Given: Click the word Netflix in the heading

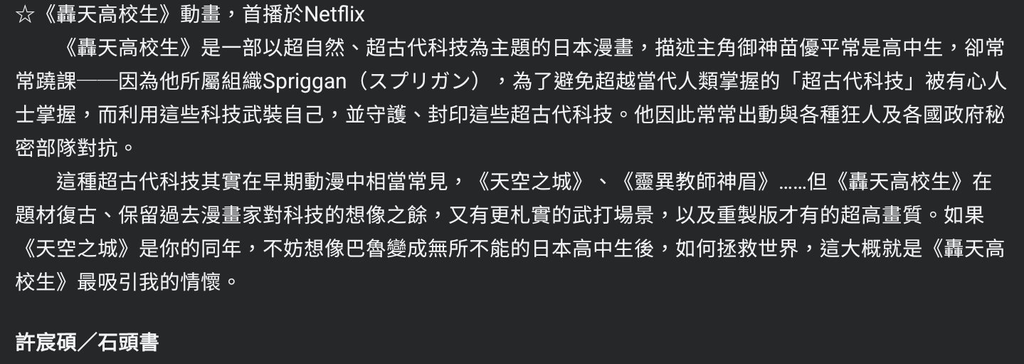Looking at the screenshot, I should tap(334, 15).
